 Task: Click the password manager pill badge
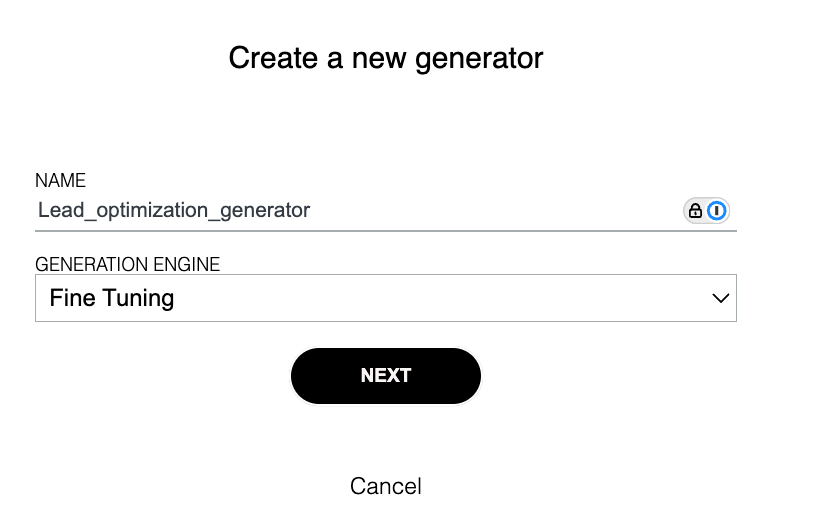(x=706, y=211)
